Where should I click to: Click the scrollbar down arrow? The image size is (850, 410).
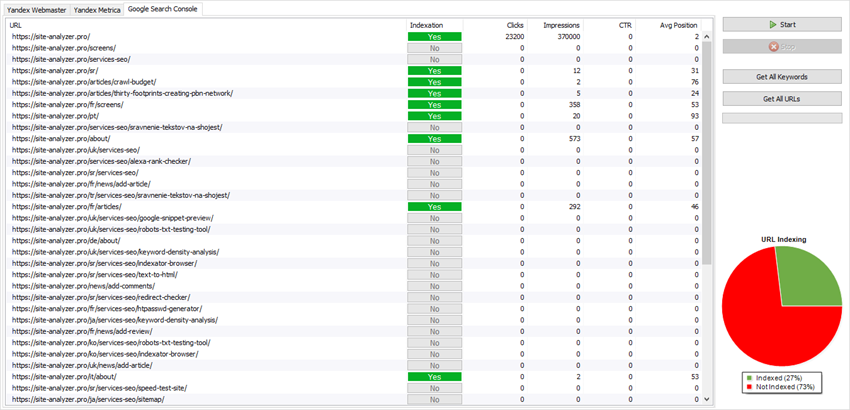pyautogui.click(x=706, y=399)
